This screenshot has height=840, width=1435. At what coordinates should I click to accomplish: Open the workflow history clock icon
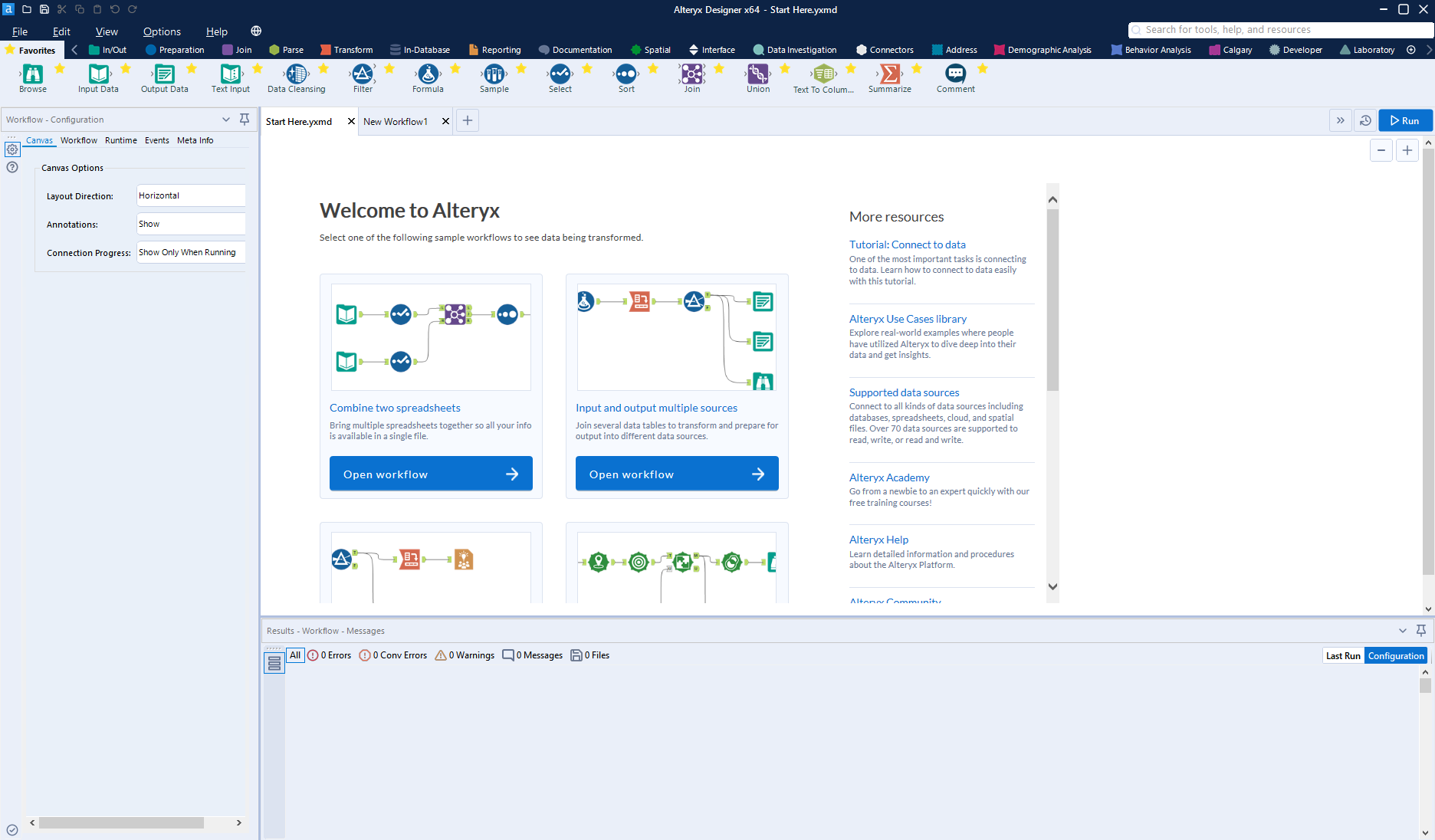[x=1365, y=120]
